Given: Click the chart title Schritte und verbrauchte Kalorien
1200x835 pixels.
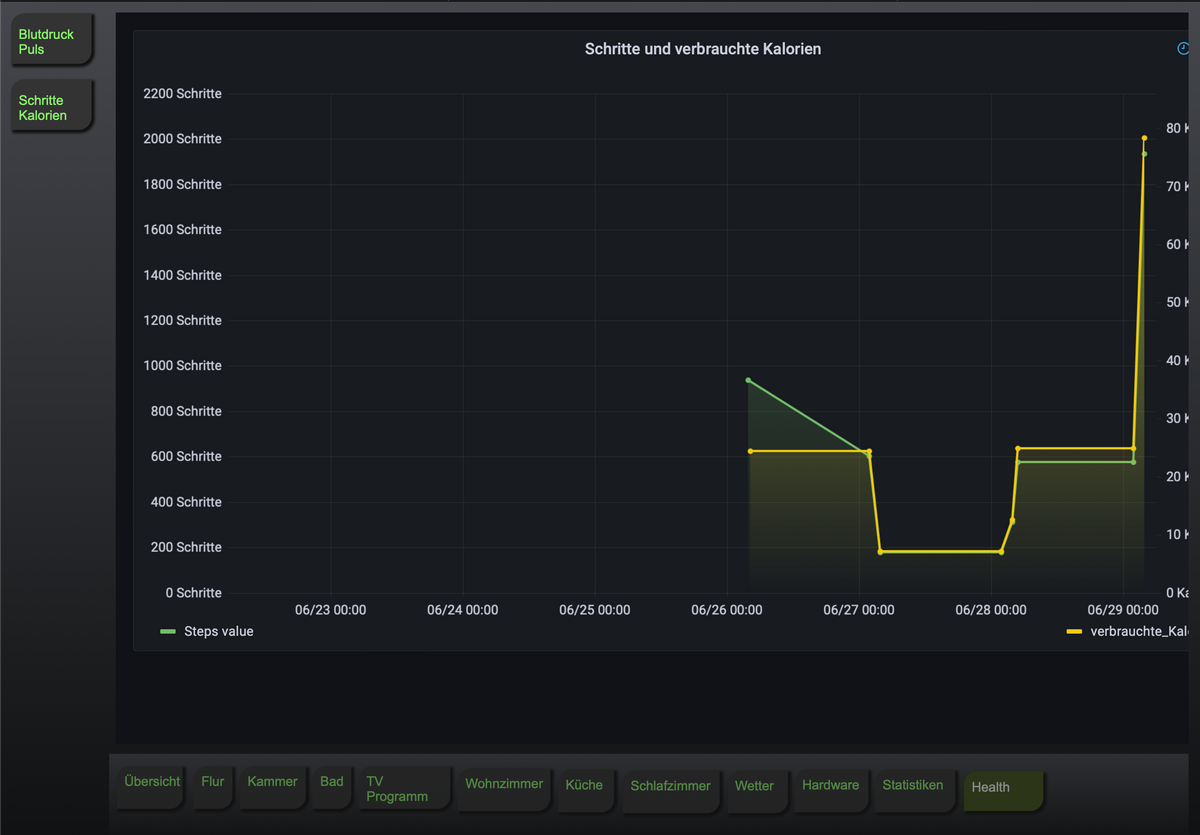Looking at the screenshot, I should 703,49.
